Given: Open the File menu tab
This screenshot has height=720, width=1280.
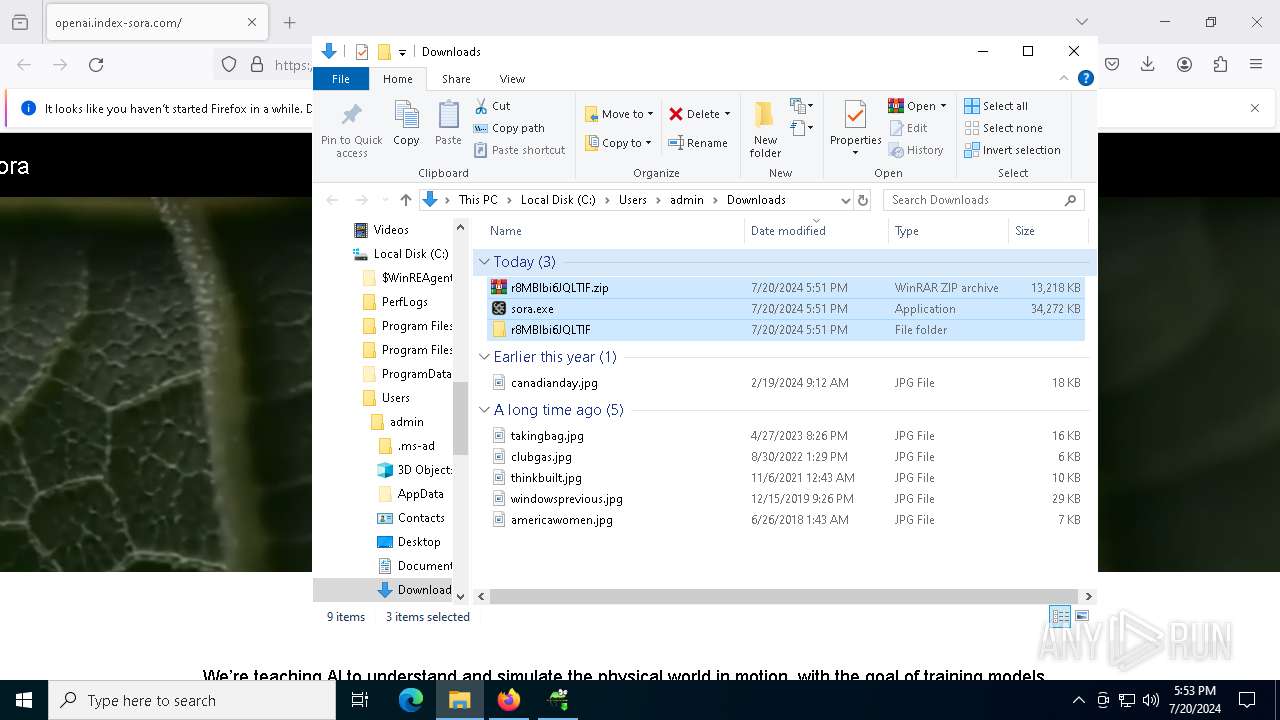Looking at the screenshot, I should 341,79.
